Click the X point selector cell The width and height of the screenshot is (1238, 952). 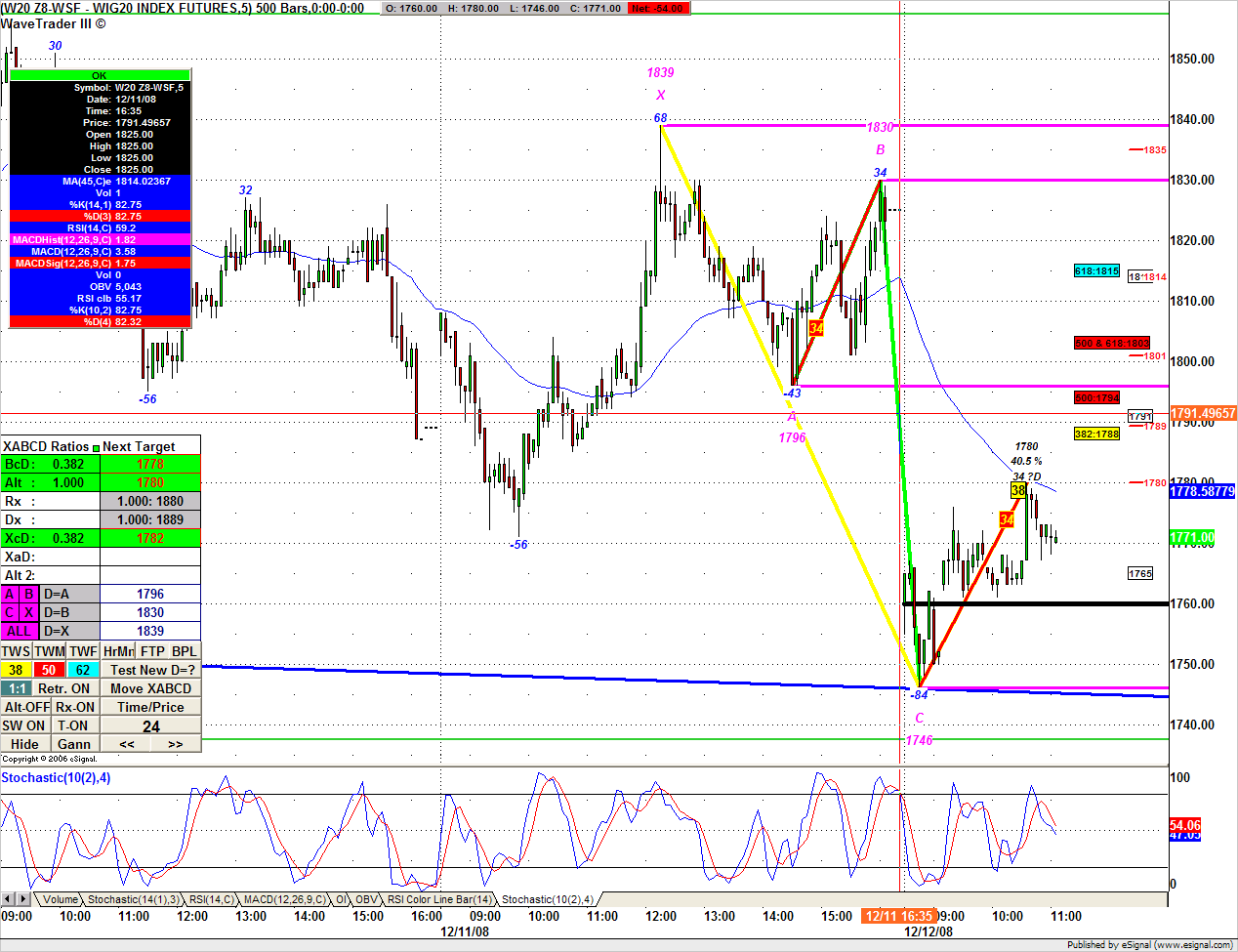click(29, 612)
